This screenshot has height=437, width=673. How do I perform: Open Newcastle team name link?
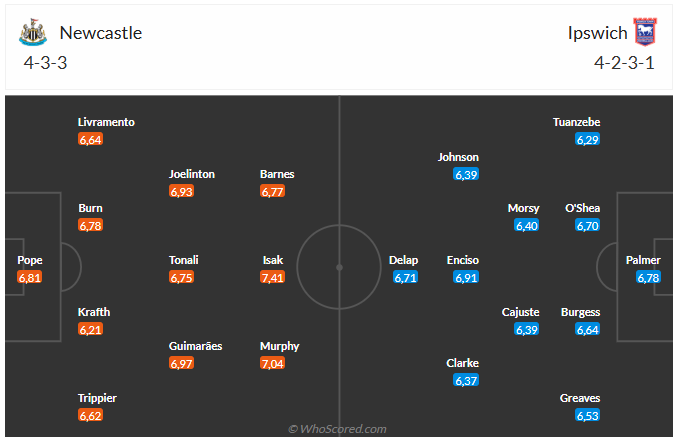[100, 33]
